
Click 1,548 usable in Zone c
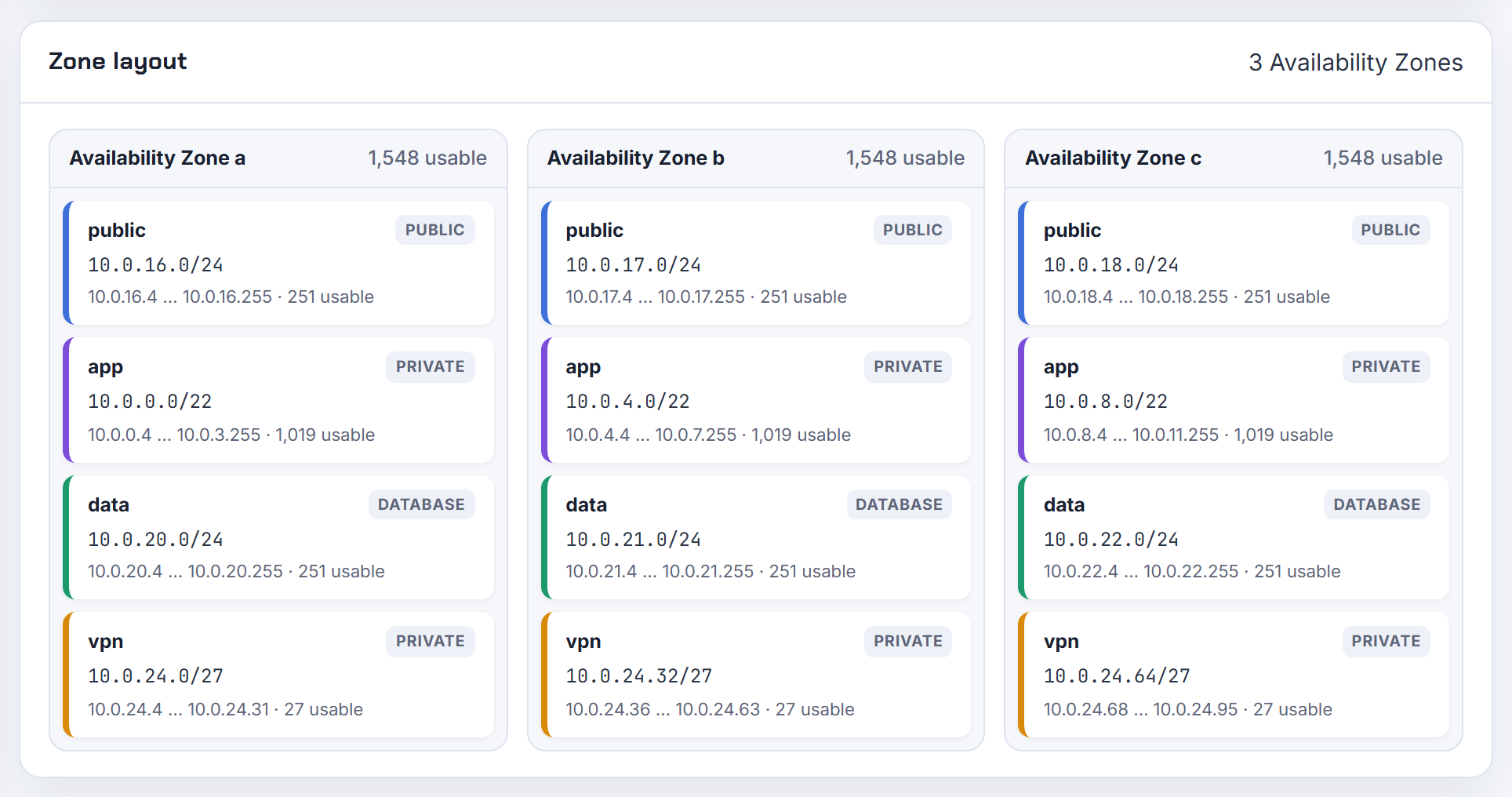coord(1383,158)
